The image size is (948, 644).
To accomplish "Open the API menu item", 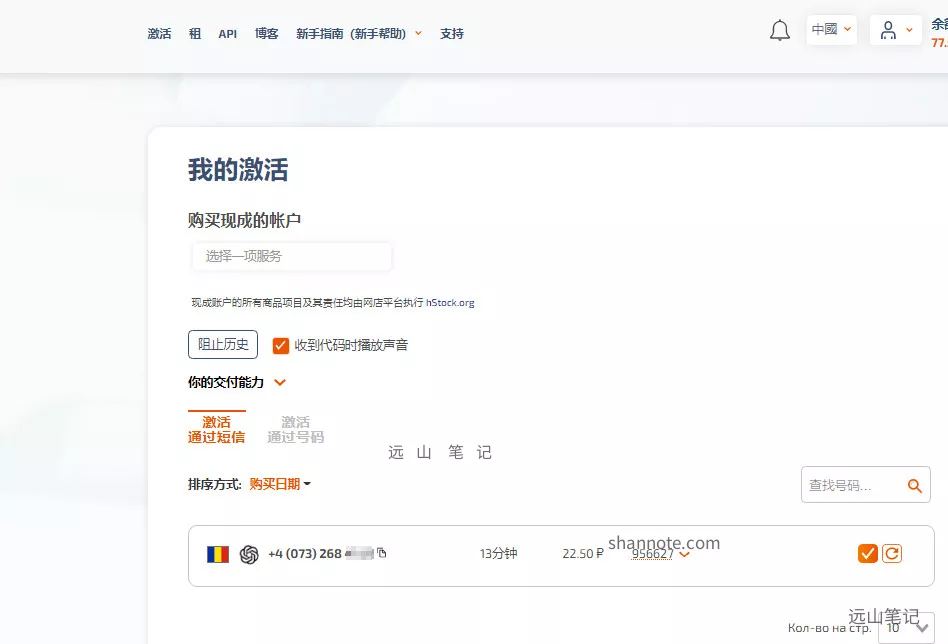I will pyautogui.click(x=228, y=33).
